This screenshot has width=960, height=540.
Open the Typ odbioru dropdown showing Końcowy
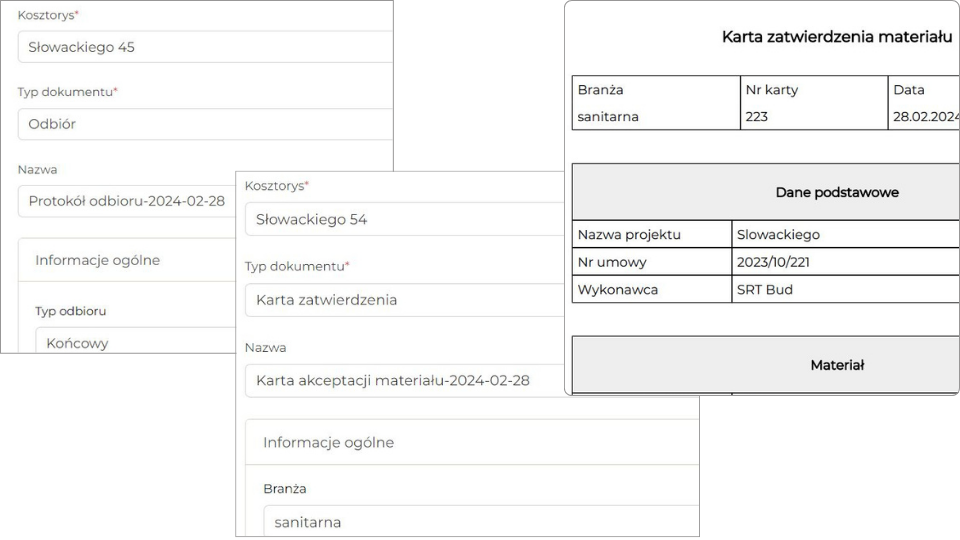(135, 340)
